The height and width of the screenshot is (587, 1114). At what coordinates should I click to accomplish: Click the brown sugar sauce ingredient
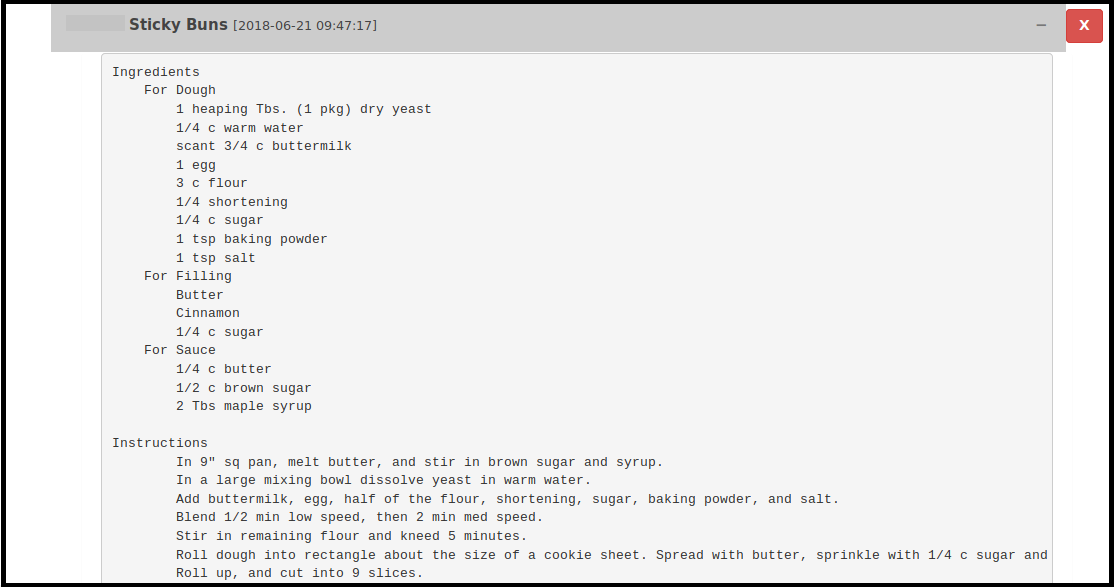click(x=243, y=387)
